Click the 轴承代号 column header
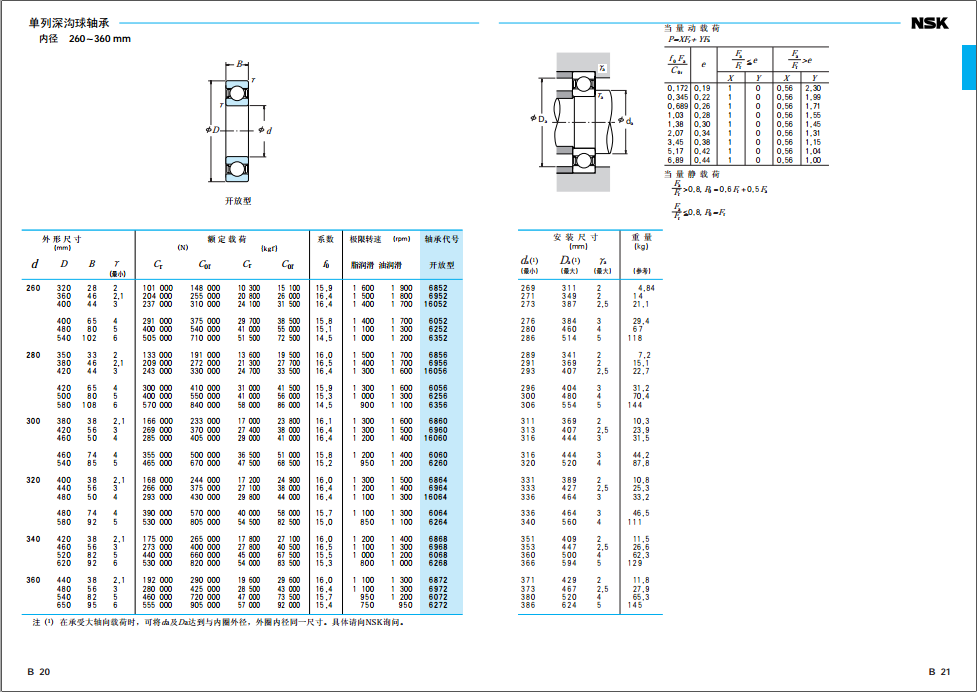The height and width of the screenshot is (692, 977). [x=441, y=239]
